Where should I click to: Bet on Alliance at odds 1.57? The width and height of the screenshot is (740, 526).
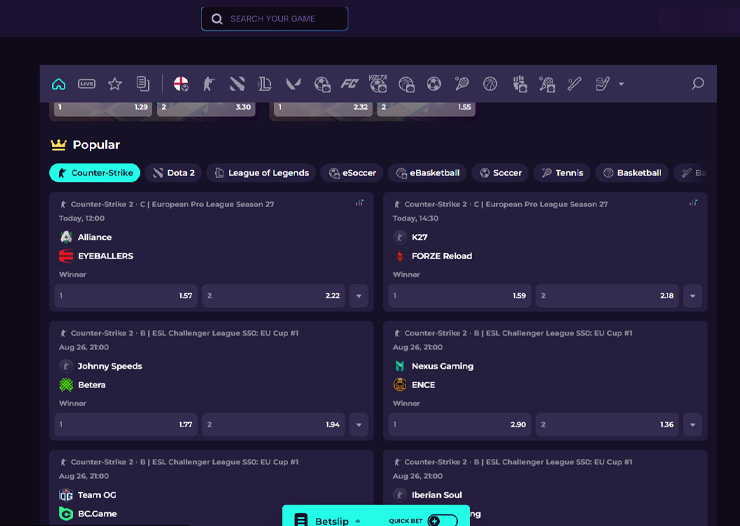(125, 296)
